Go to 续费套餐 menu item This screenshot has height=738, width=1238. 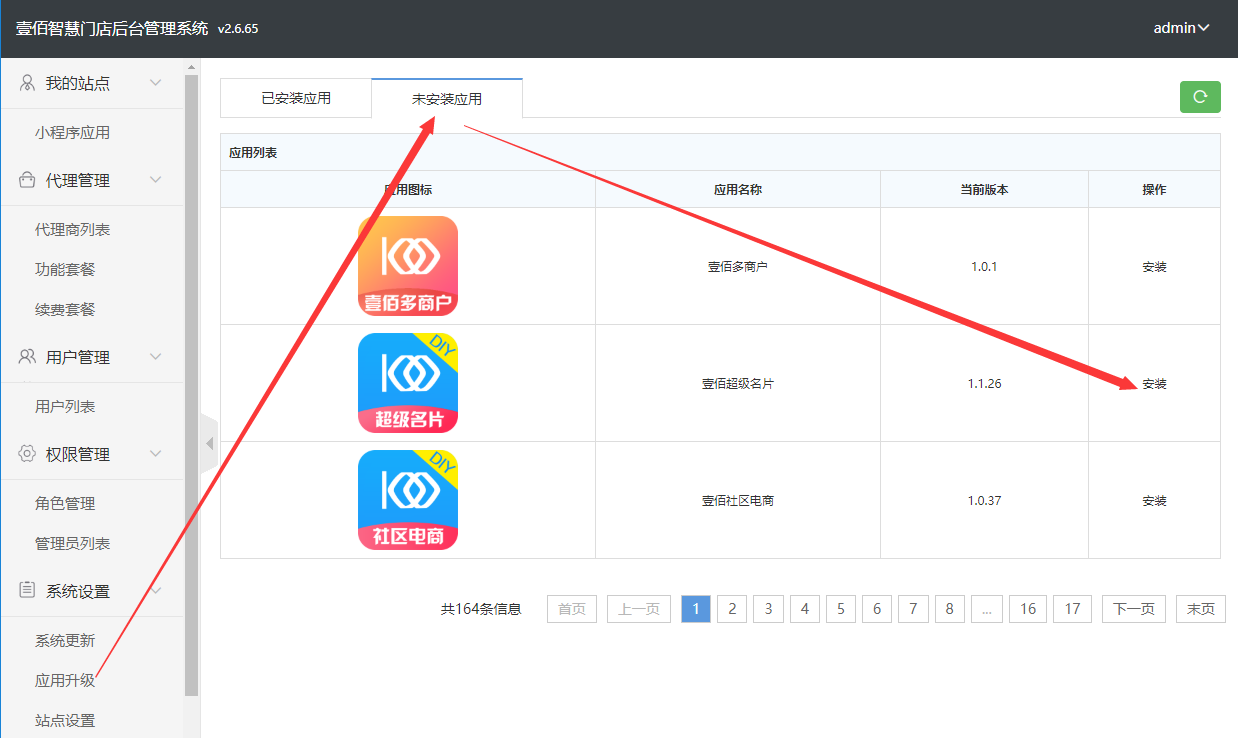click(x=65, y=310)
